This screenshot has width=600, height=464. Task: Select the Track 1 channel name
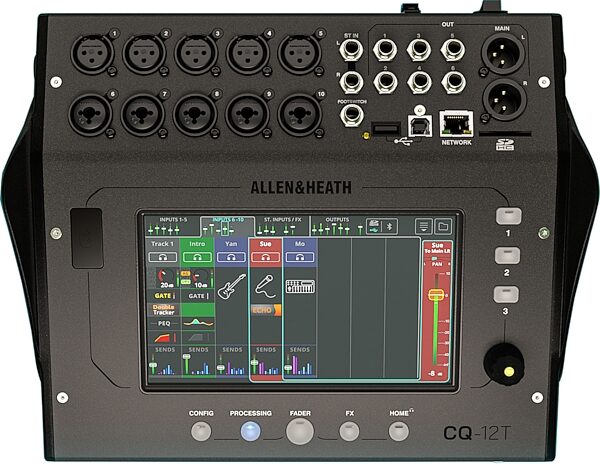[162, 244]
